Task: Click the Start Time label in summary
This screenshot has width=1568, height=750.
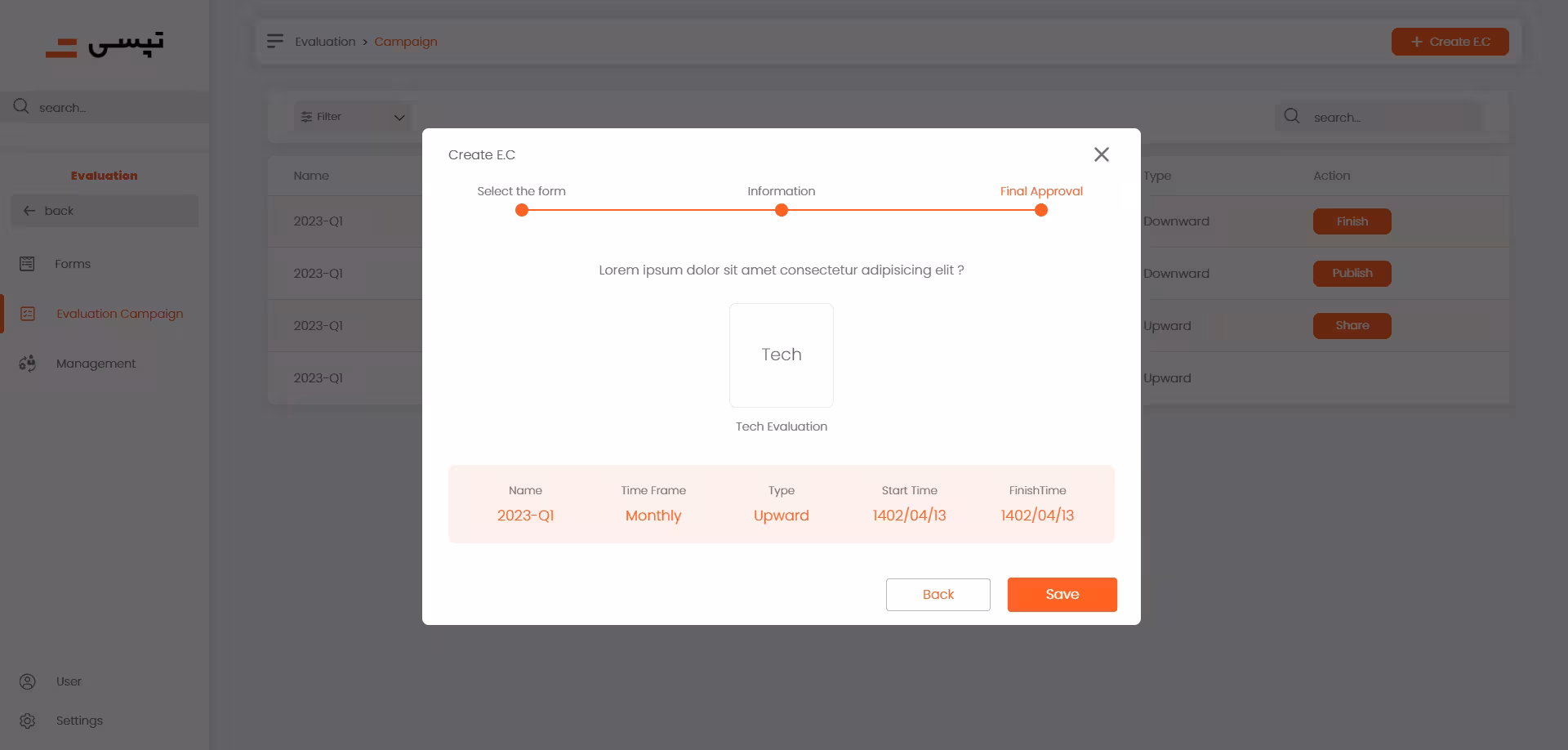Action: 909,490
